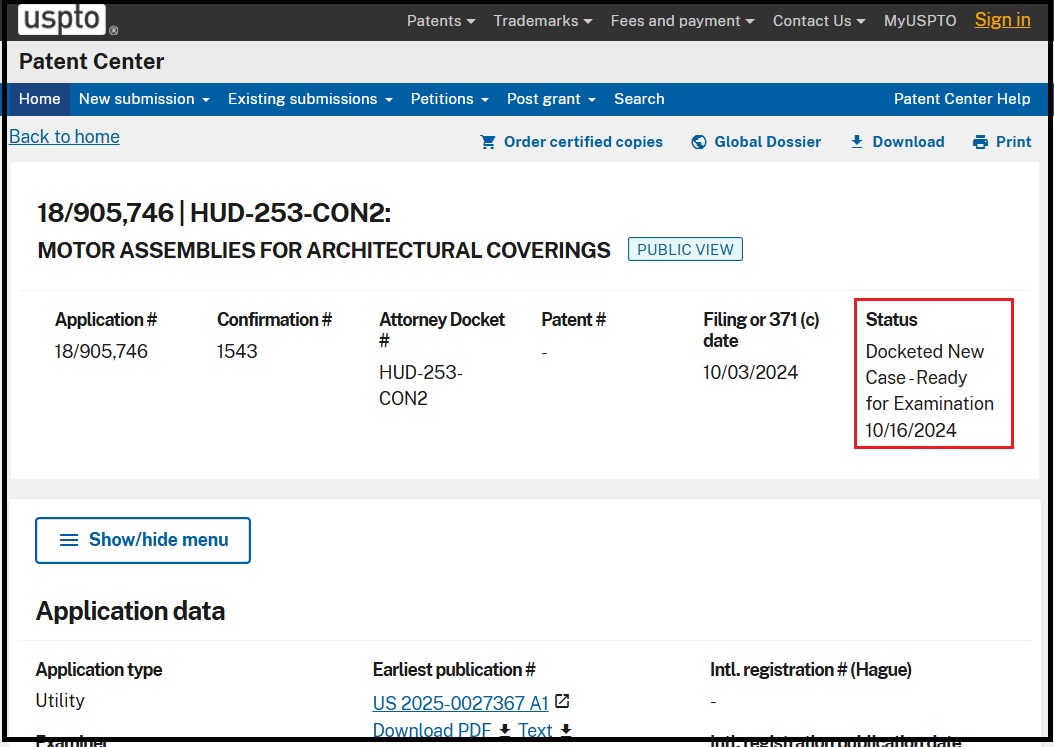Open the Global Dossier link

pos(768,142)
